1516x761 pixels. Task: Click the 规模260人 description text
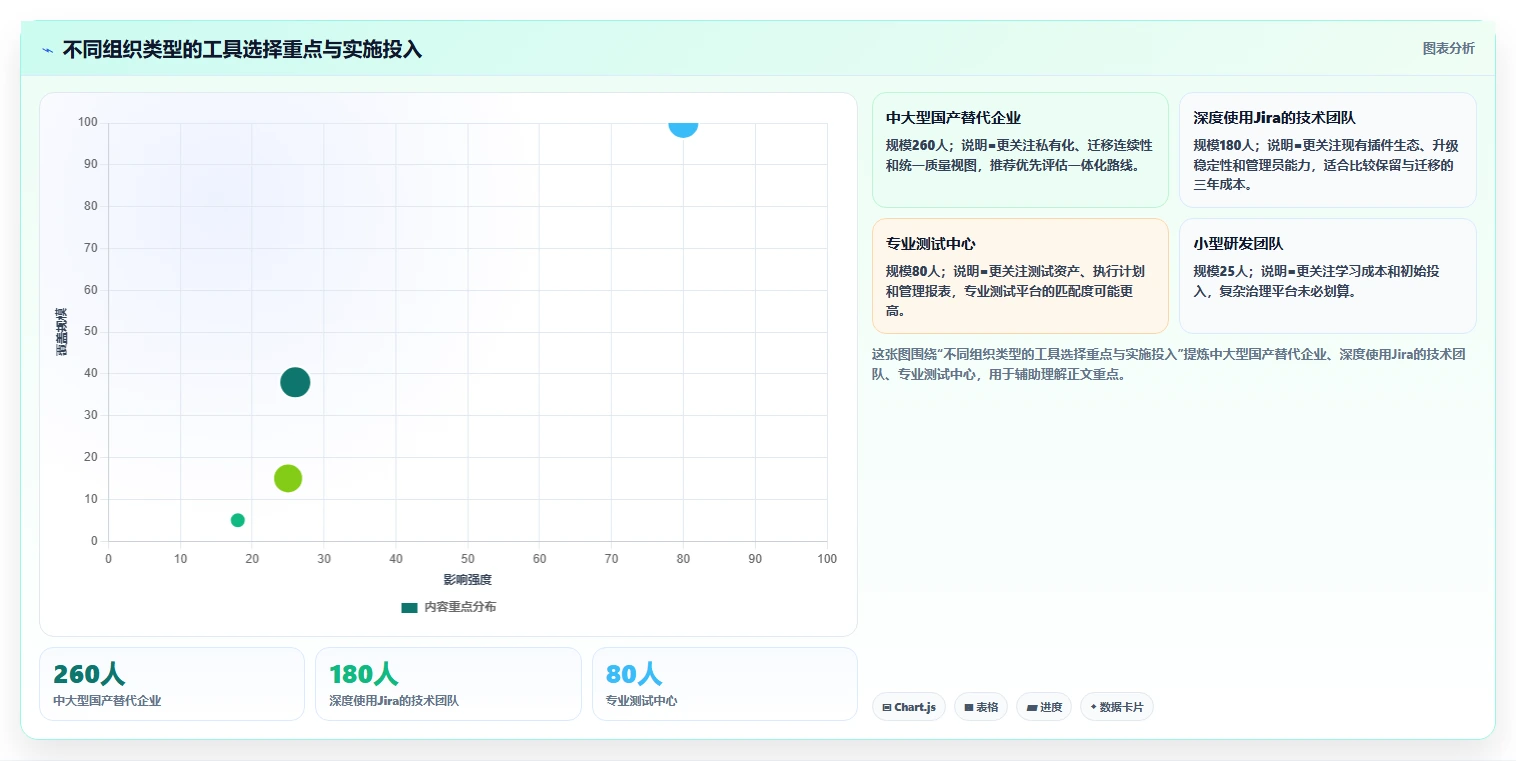pos(1019,155)
